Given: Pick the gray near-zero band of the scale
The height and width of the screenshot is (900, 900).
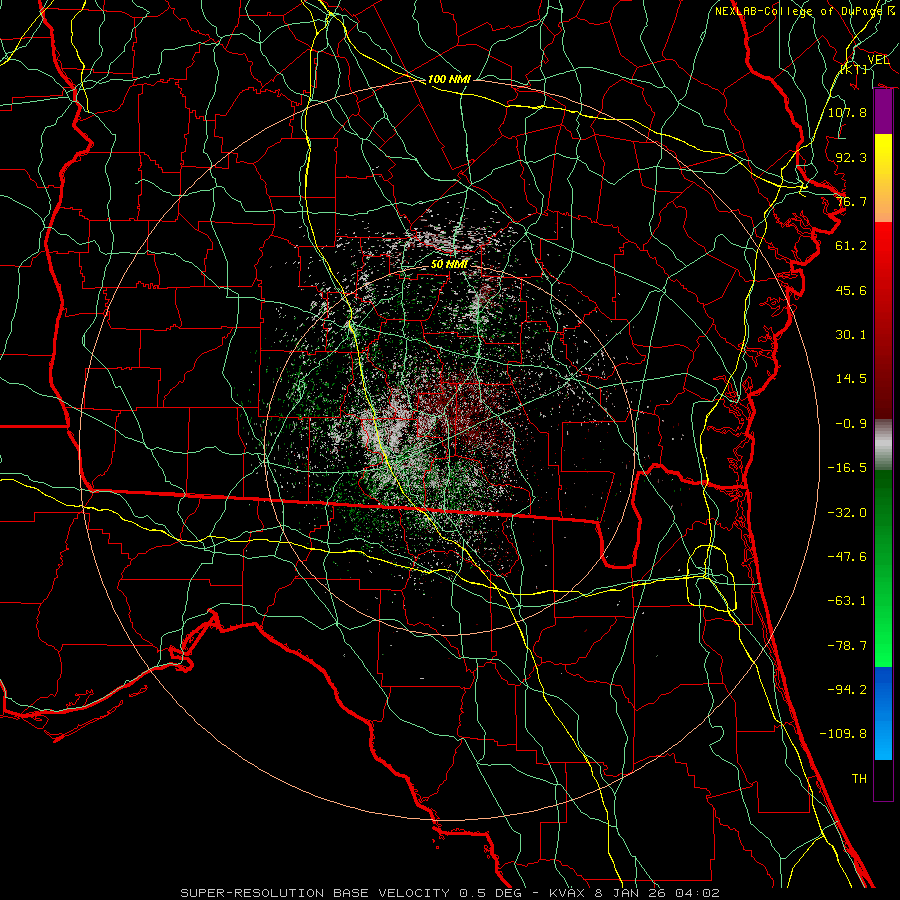Looking at the screenshot, I should pyautogui.click(x=883, y=445).
